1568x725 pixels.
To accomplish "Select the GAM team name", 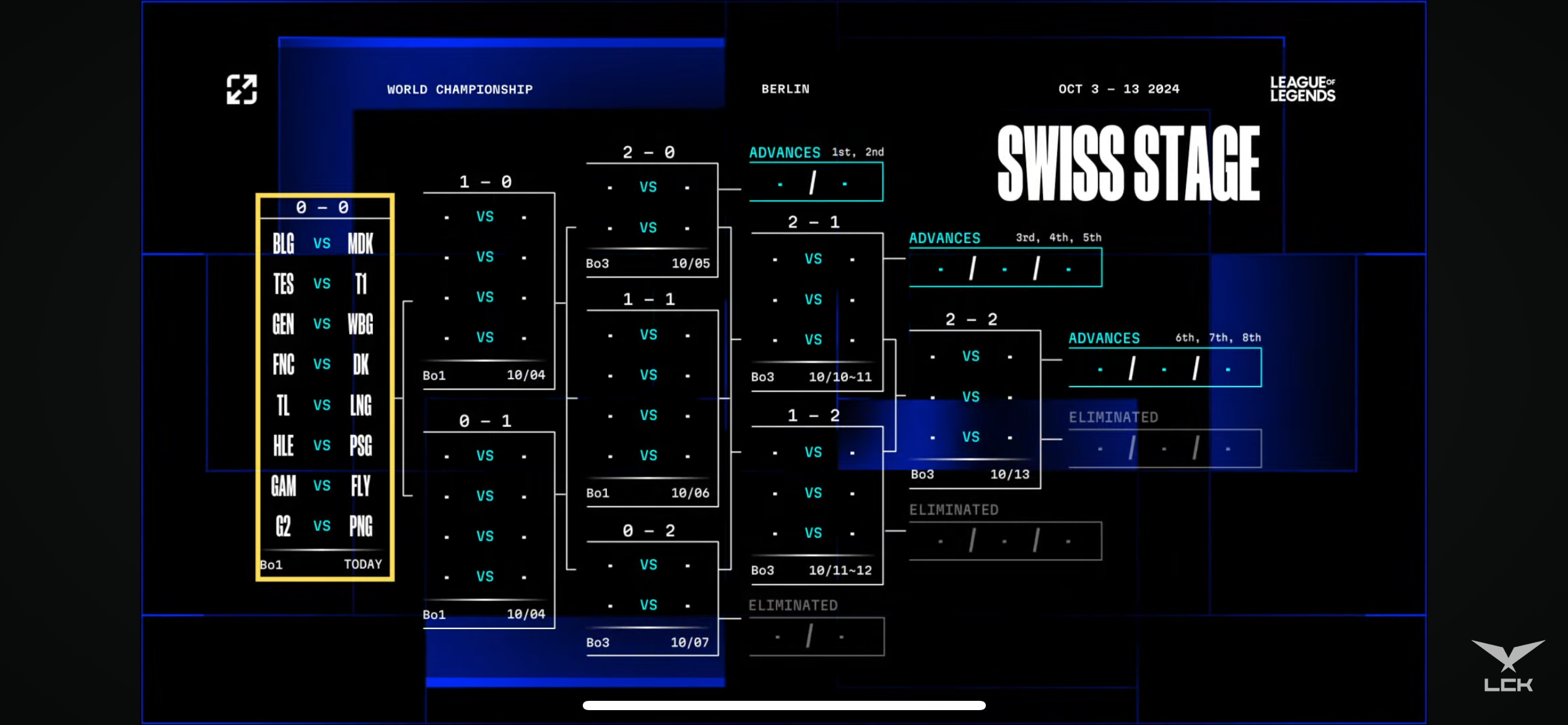I will pos(284,486).
